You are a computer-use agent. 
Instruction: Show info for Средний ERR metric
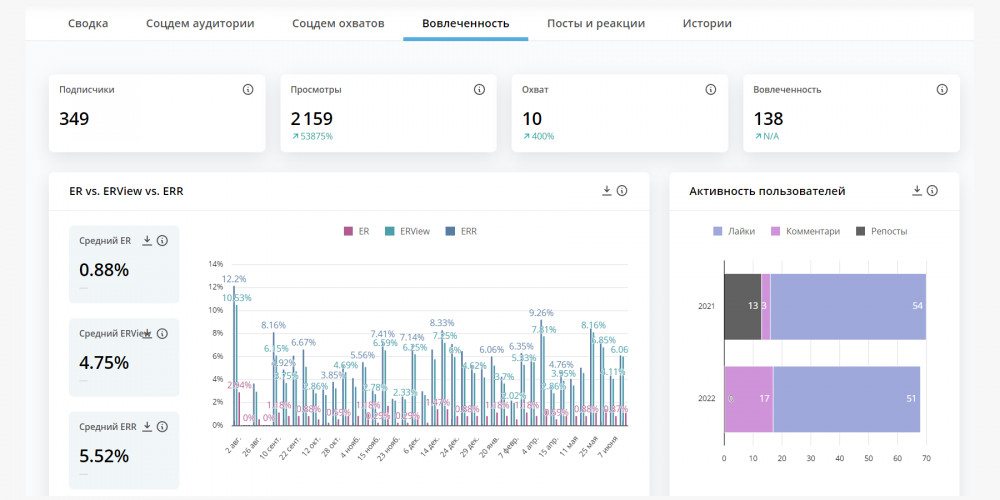162,426
